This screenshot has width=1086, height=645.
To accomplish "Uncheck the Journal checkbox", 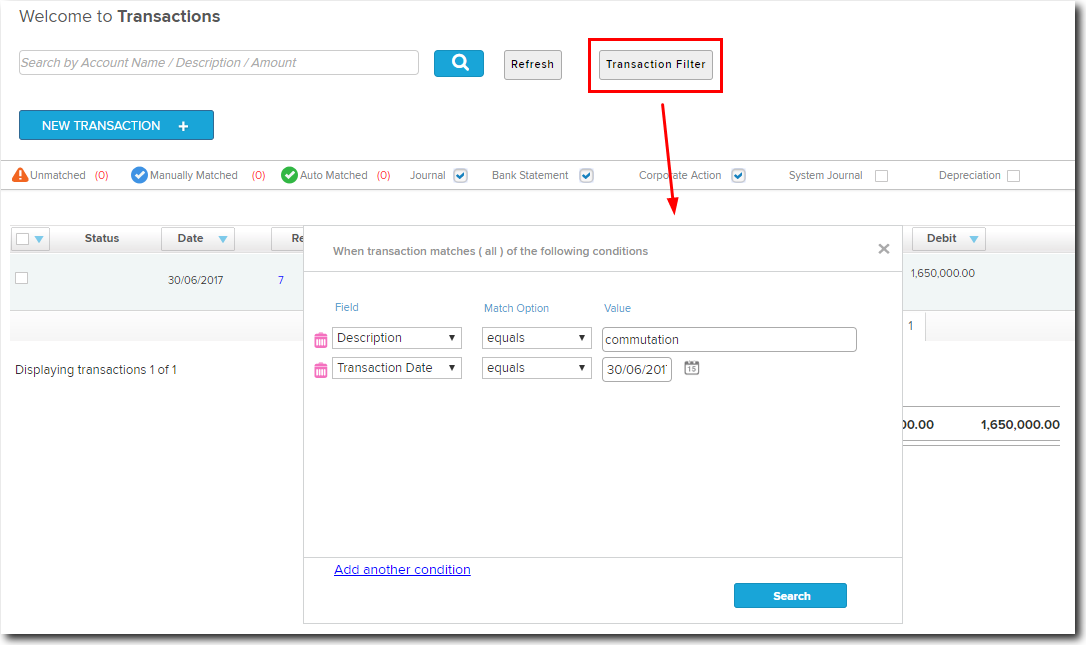I will [460, 176].
